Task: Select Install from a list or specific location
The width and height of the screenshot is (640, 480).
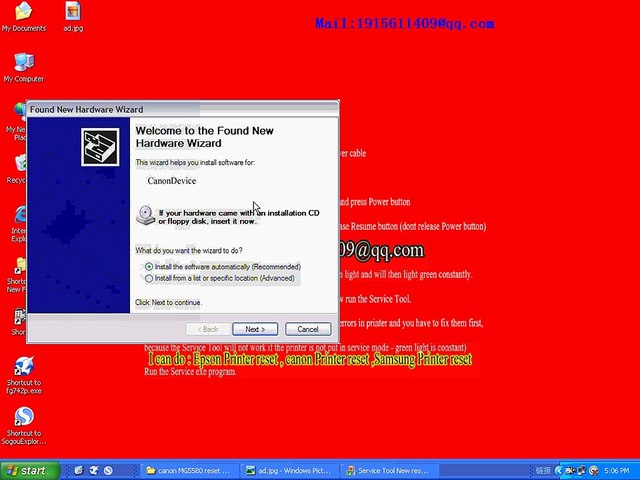Action: 220,278
